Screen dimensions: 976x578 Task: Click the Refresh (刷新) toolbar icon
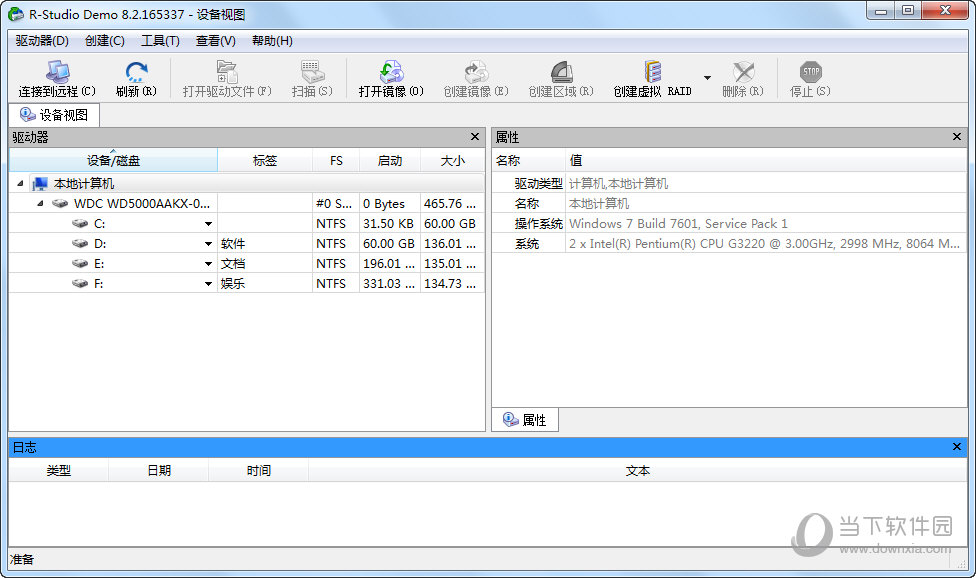tap(136, 72)
